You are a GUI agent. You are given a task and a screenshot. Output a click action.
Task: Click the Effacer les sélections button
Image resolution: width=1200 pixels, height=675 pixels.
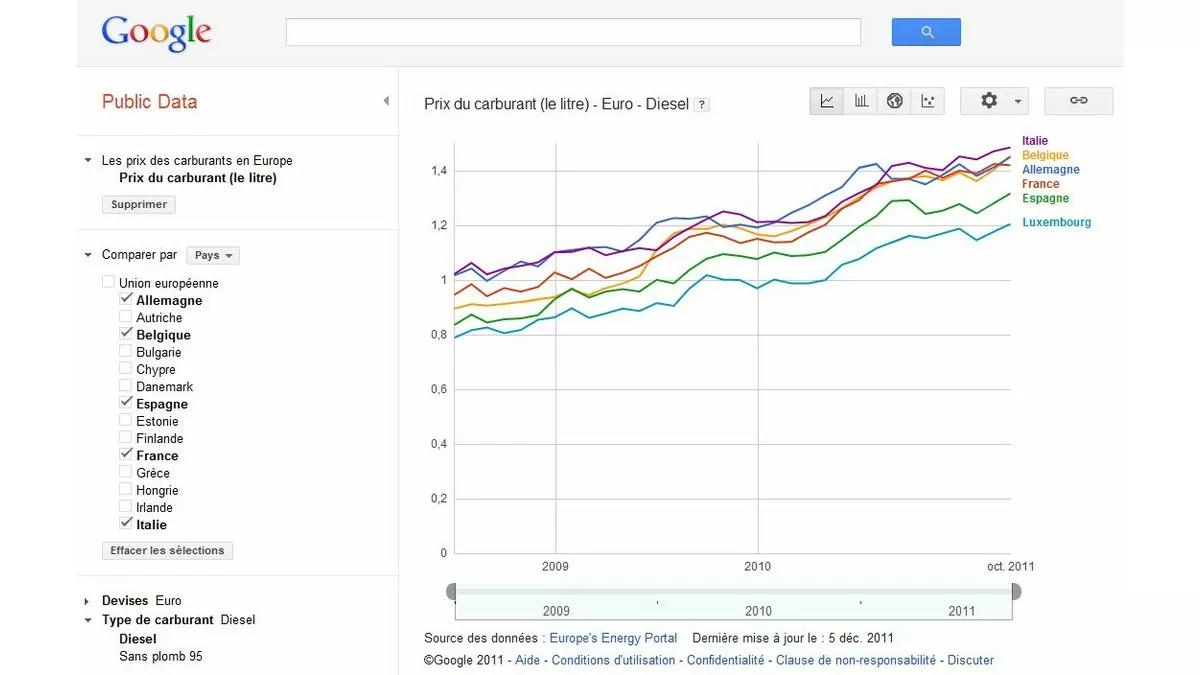click(166, 550)
